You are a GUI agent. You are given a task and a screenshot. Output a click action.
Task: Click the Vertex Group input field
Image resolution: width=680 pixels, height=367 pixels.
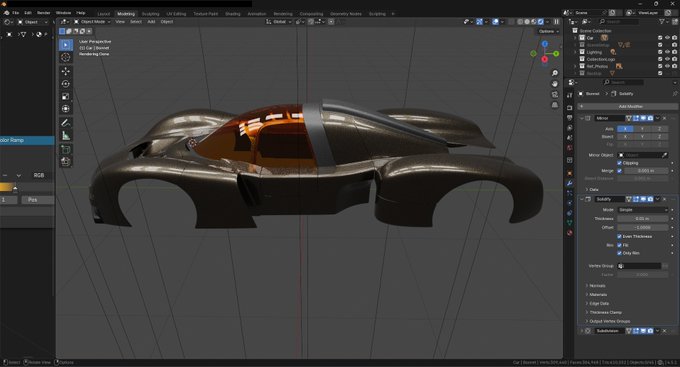click(639, 266)
